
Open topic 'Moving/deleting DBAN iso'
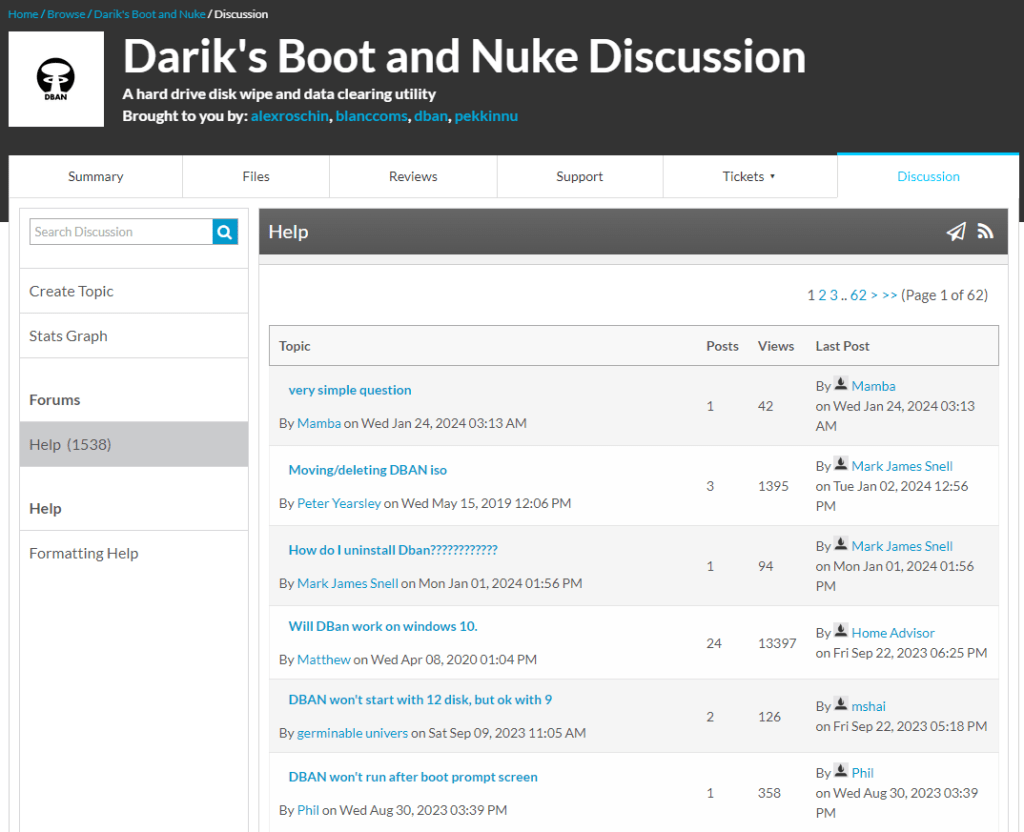point(368,470)
